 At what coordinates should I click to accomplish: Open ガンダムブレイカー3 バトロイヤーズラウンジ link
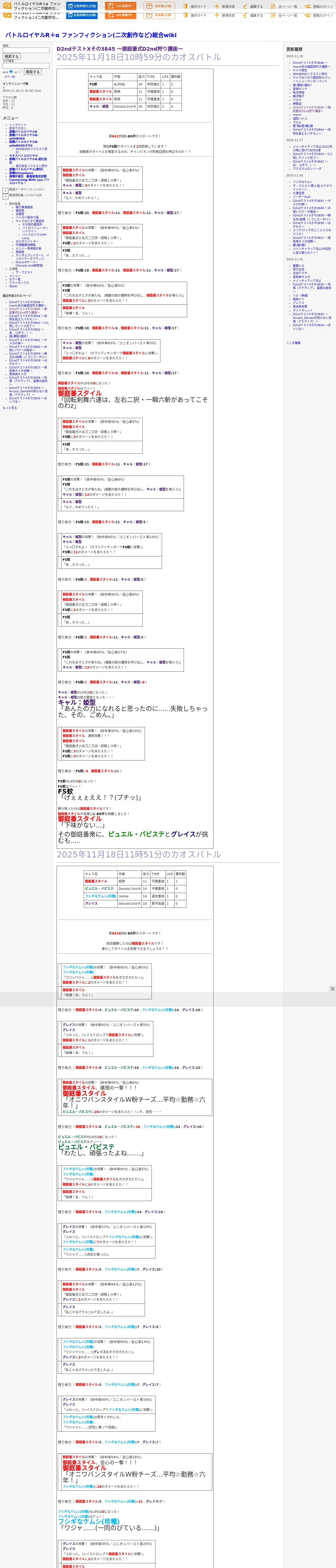32,257
